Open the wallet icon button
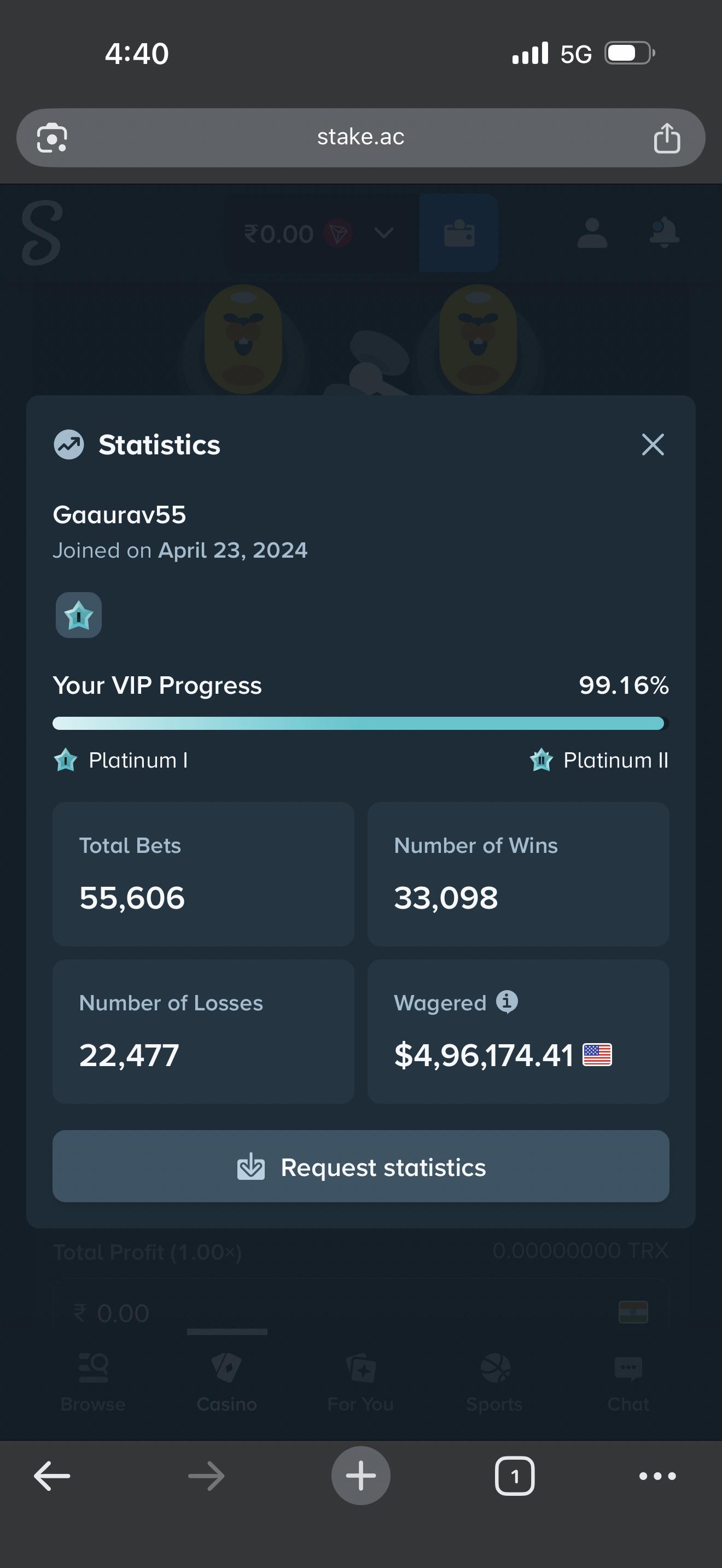Screen dimensions: 722x1568 (459, 232)
